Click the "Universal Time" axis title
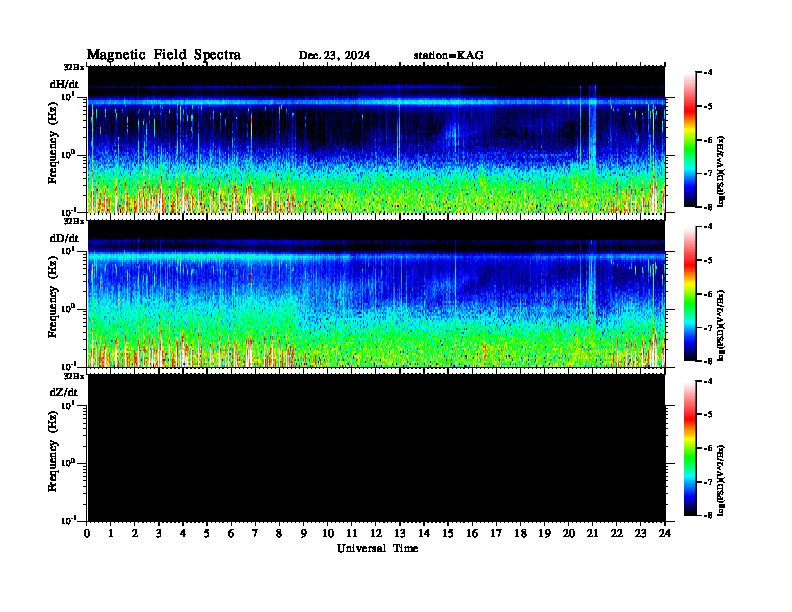 tap(377, 548)
